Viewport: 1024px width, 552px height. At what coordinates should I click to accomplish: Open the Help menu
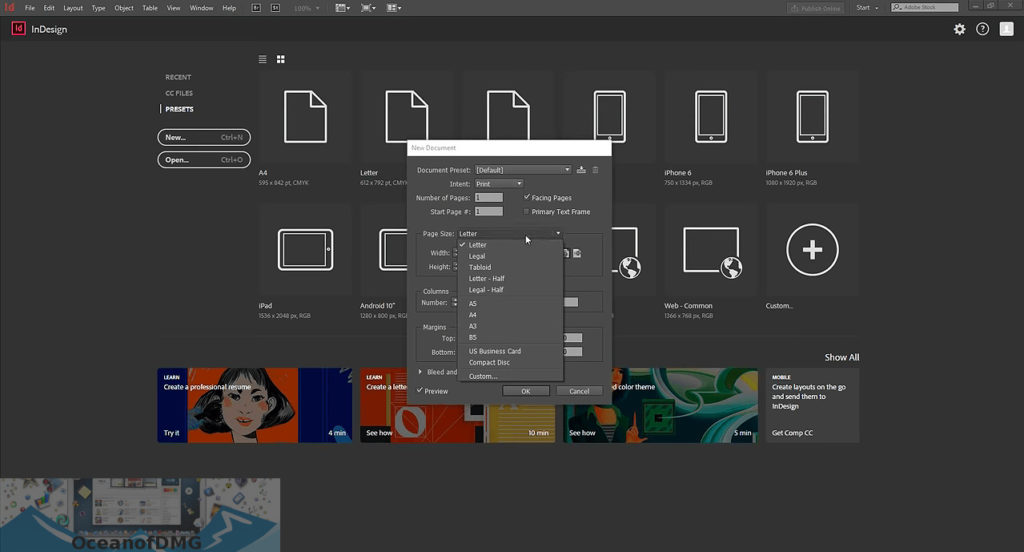tap(229, 8)
